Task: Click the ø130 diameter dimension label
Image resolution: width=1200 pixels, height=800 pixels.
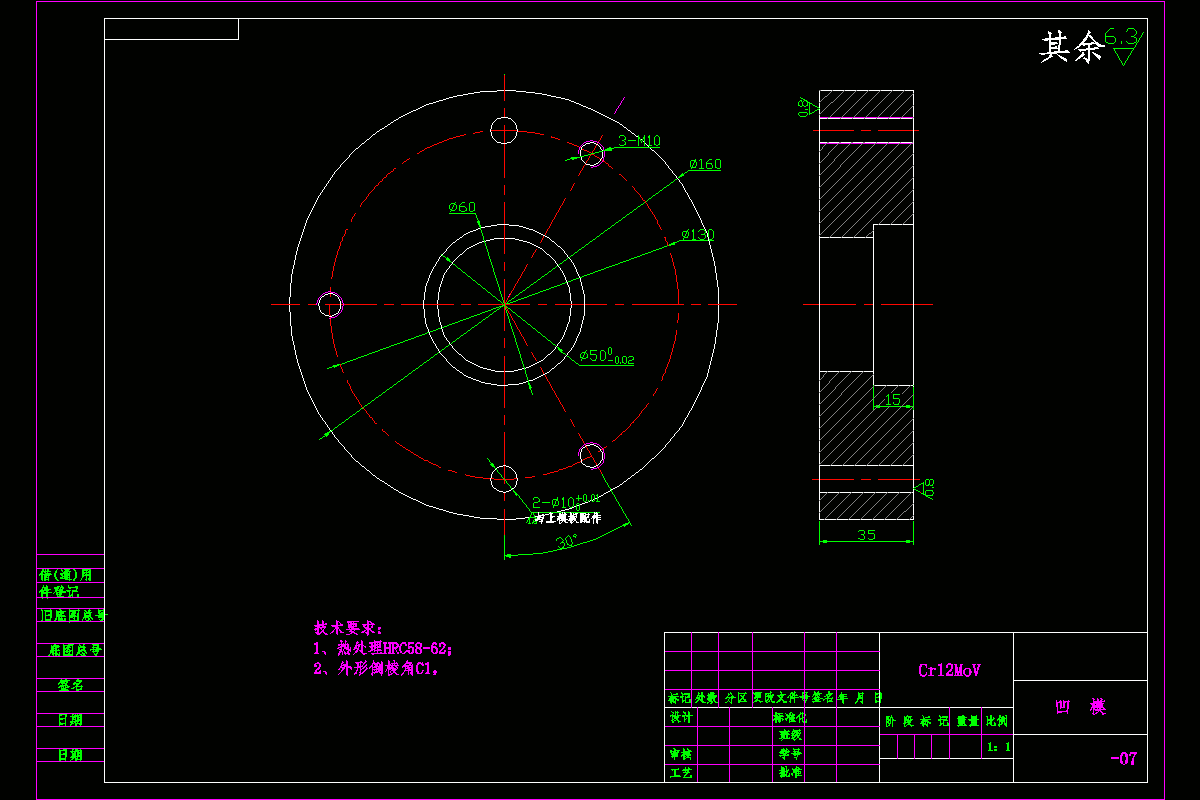Action: [698, 235]
